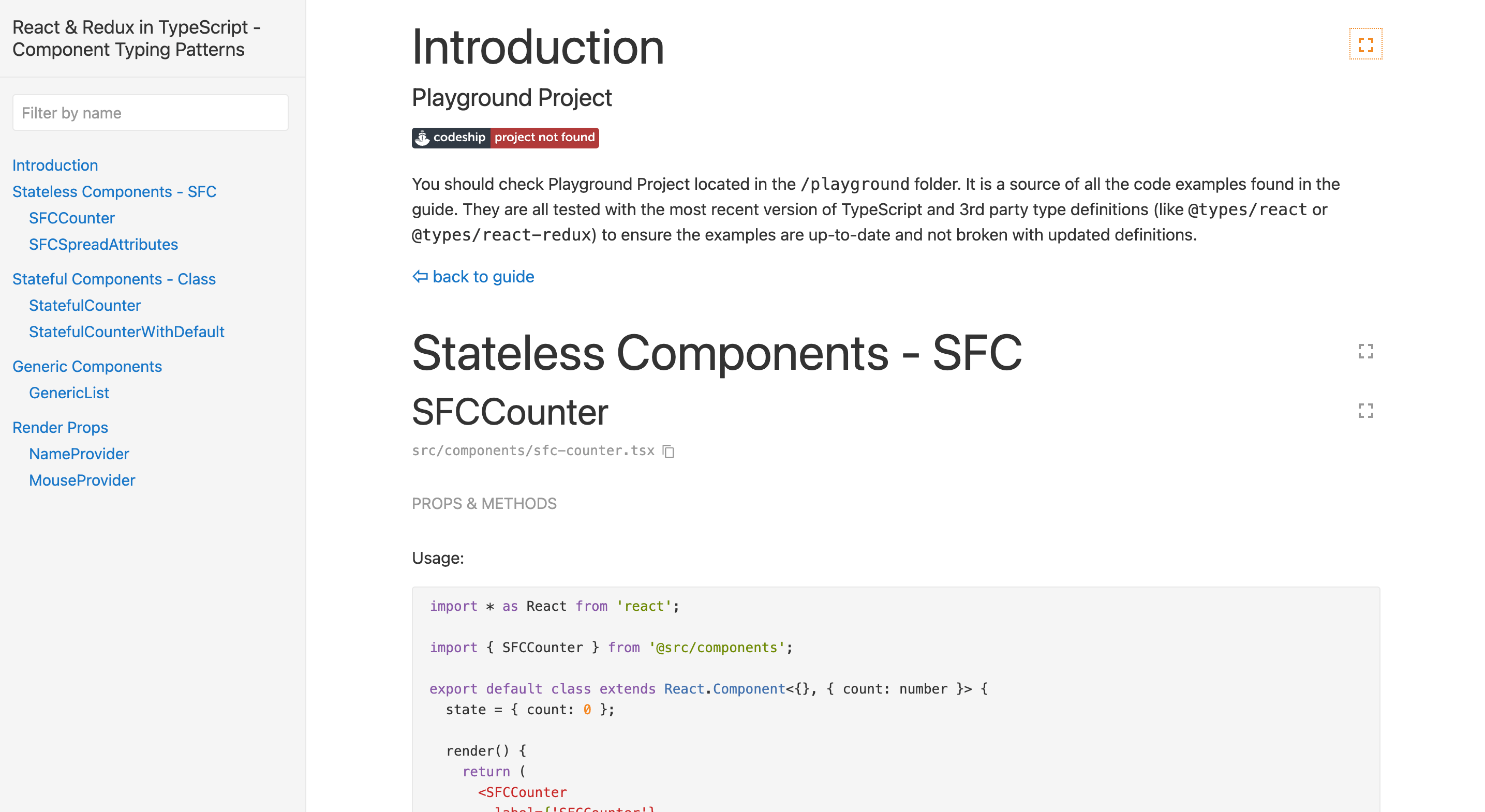The width and height of the screenshot is (1485, 812).
Task: Click the codeship project status badge
Action: coord(505,138)
